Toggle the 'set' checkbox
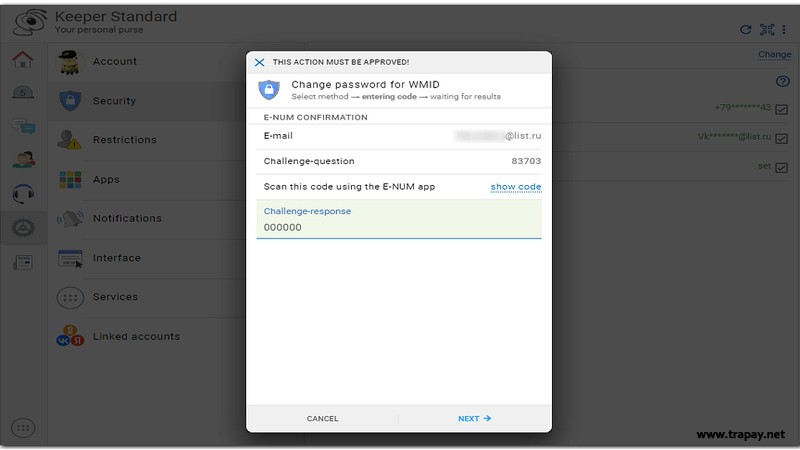This screenshot has width=800, height=450. tap(782, 168)
